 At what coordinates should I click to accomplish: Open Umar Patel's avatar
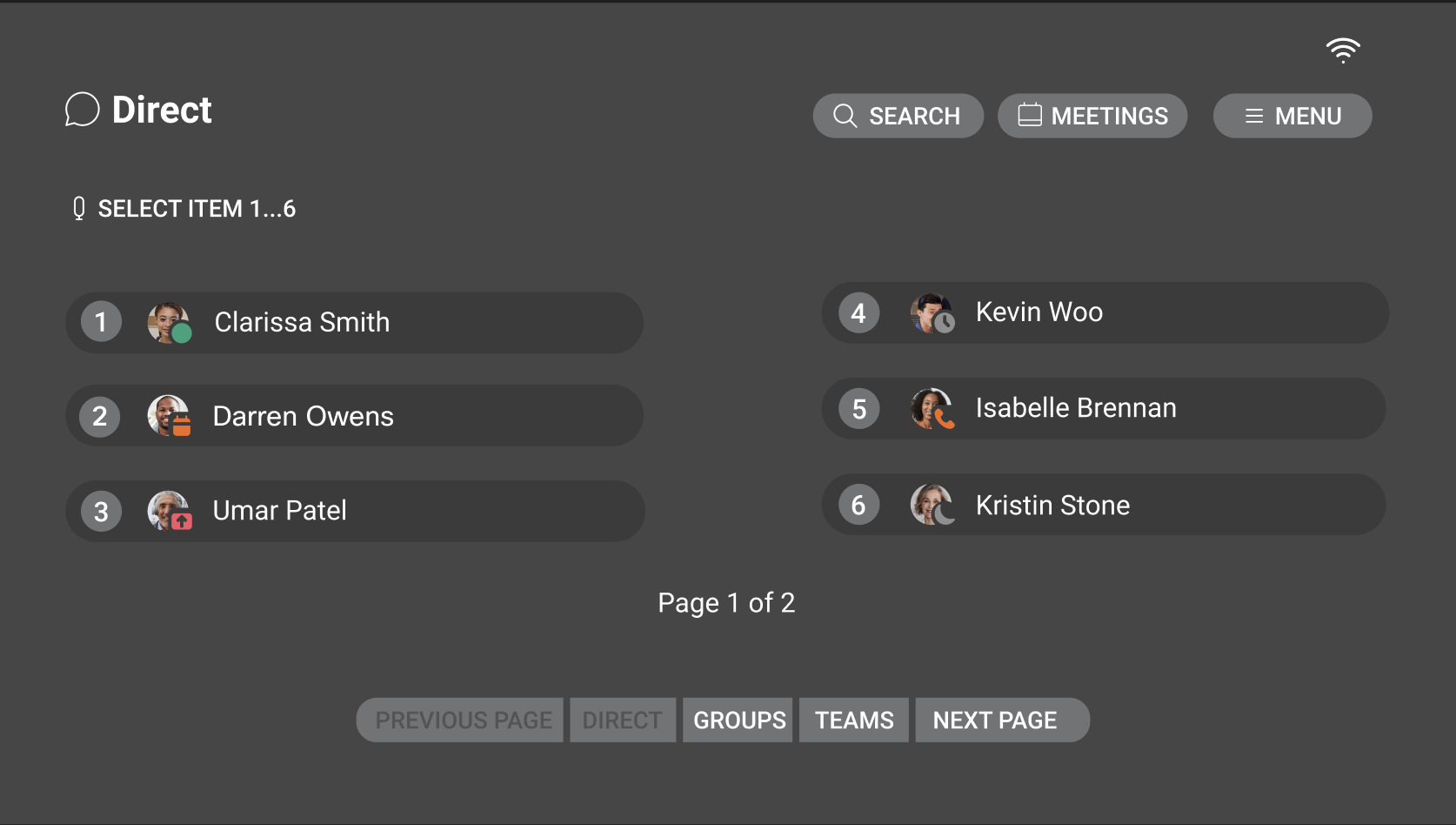169,511
